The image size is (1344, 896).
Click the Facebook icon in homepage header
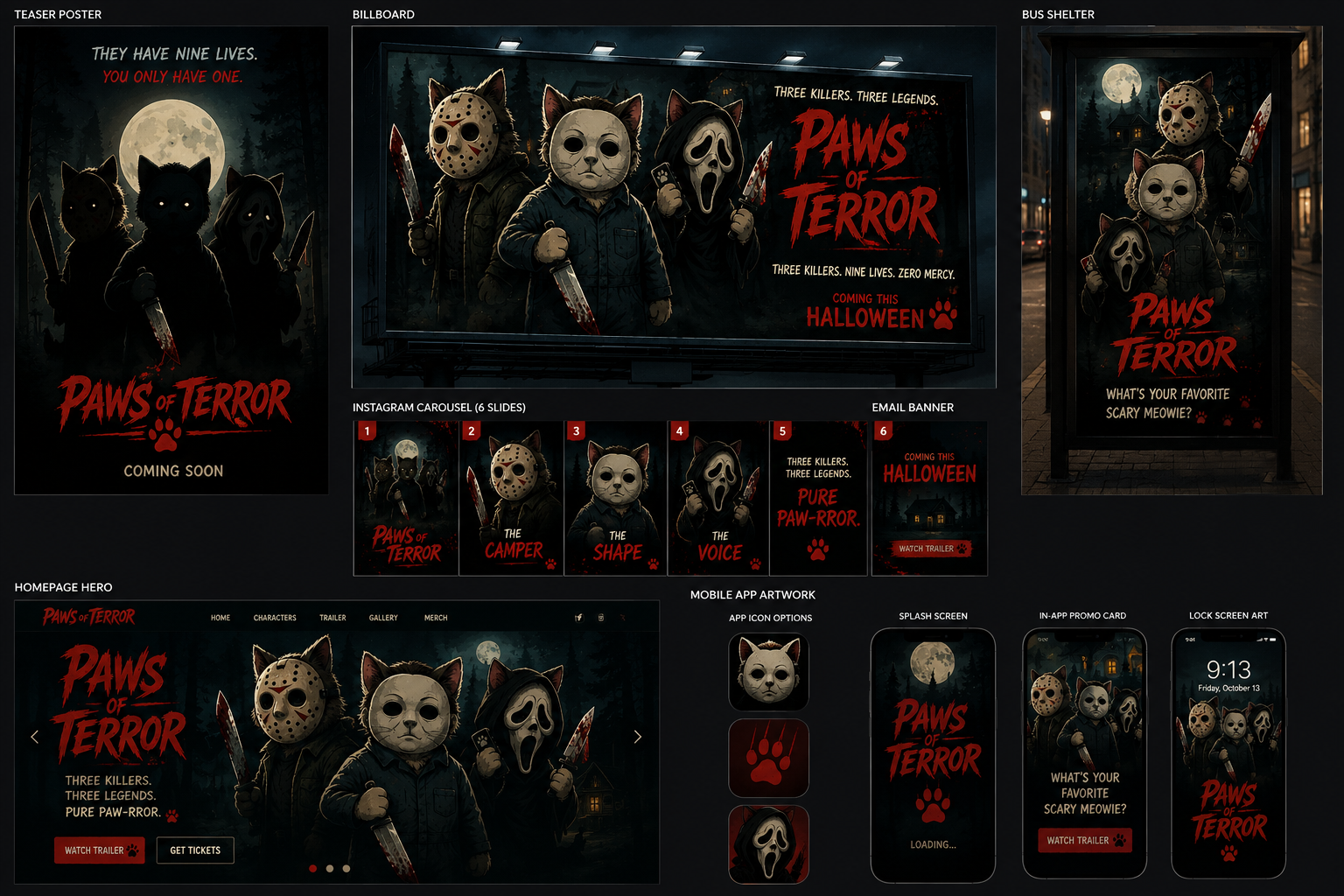click(x=578, y=618)
